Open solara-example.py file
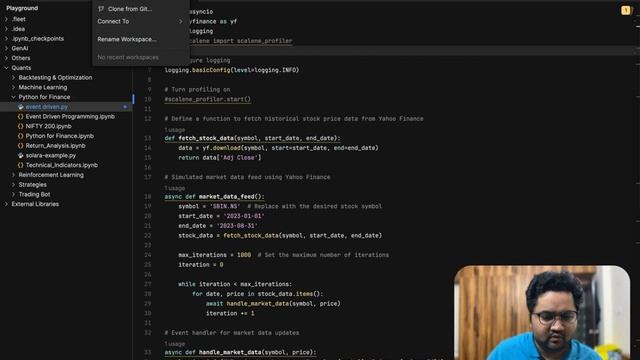The width and height of the screenshot is (640, 360). coord(51,156)
